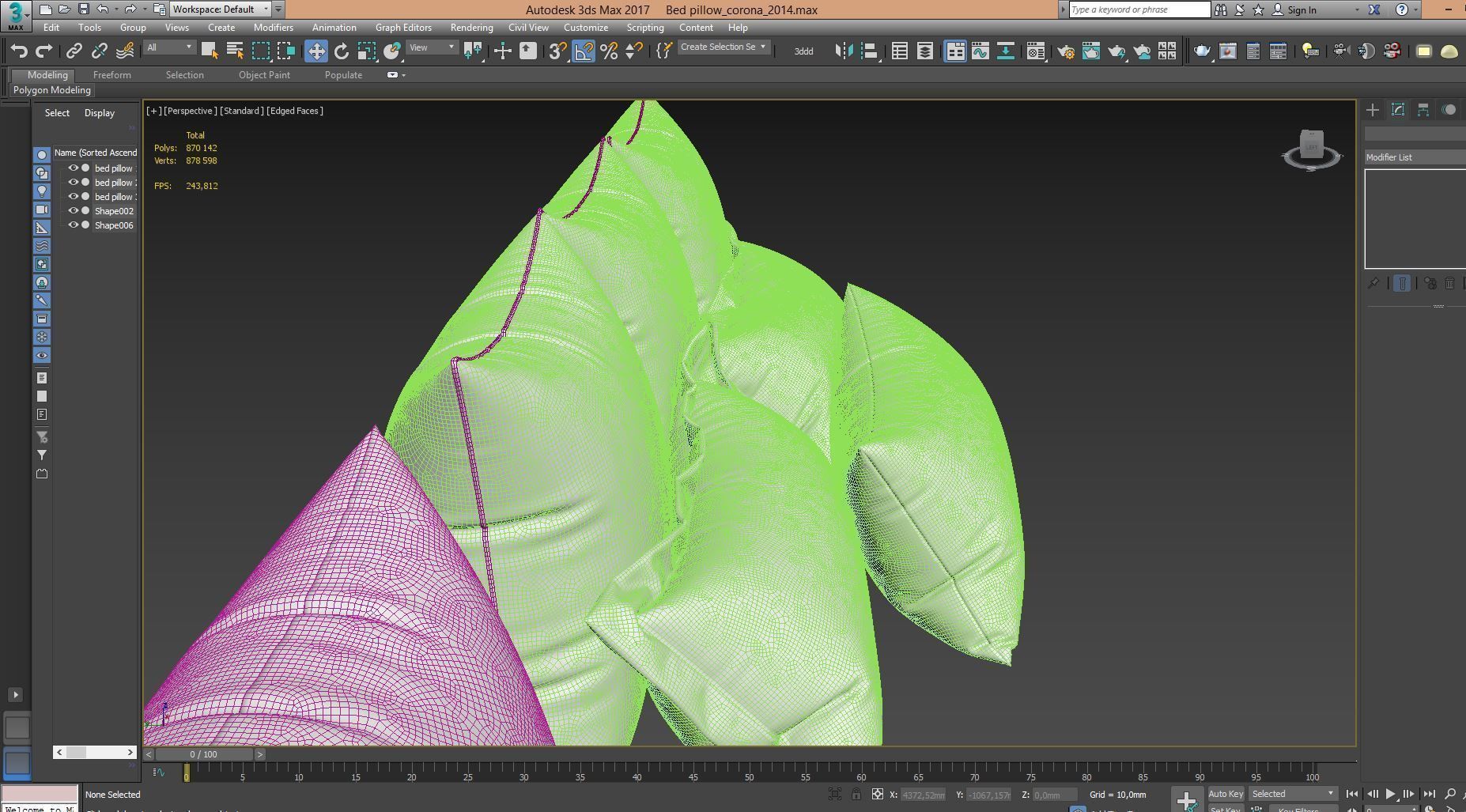Viewport: 1466px width, 812px height.
Task: Click the Go to End playback button
Action: 1430,794
